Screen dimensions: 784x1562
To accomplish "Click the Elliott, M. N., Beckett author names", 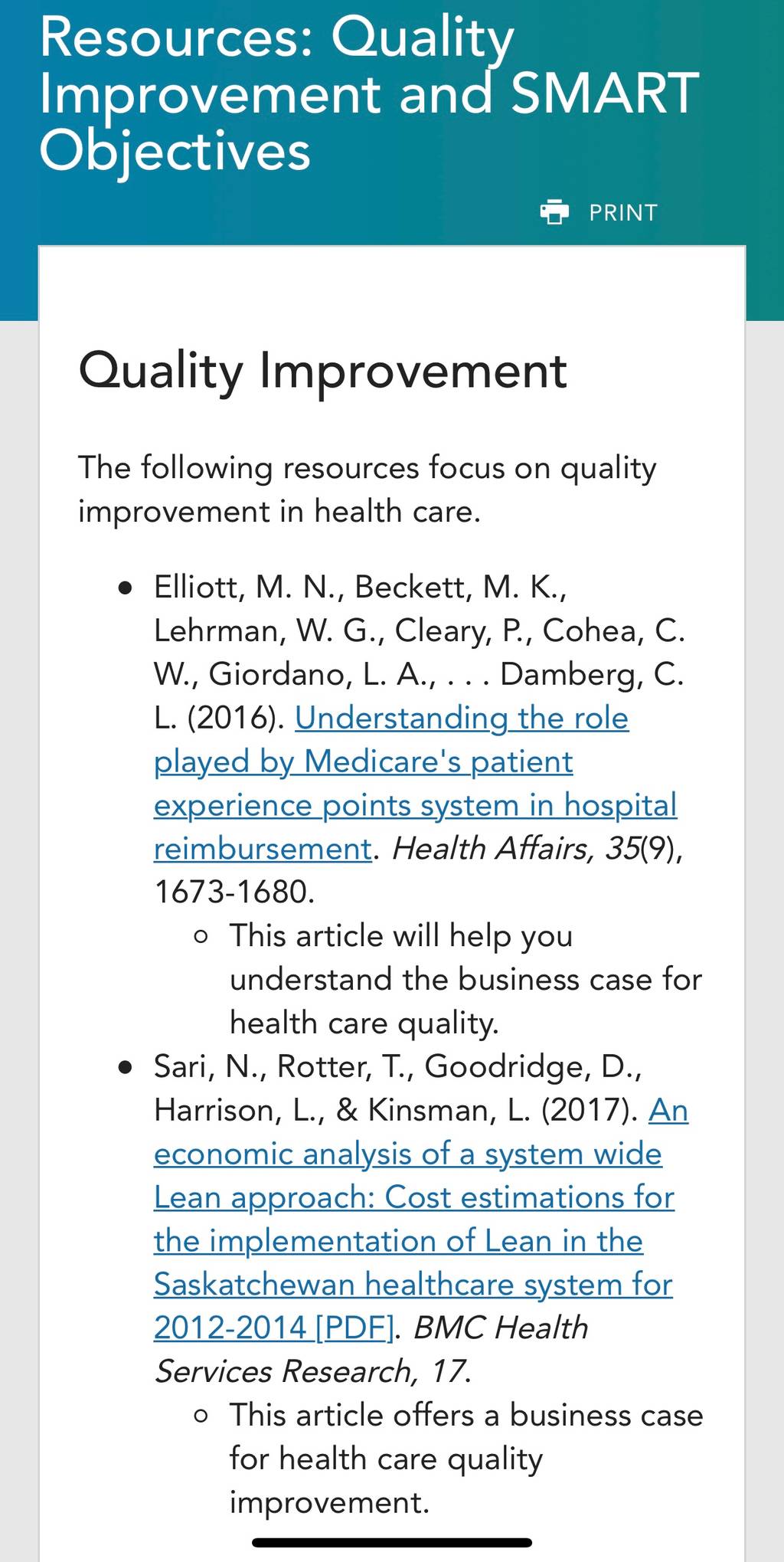I will pyautogui.click(x=360, y=588).
